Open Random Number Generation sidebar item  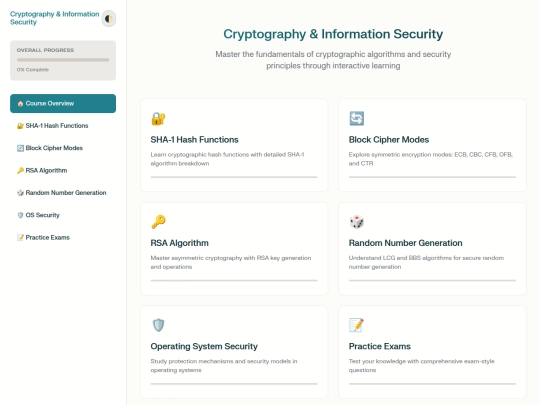(x=63, y=193)
